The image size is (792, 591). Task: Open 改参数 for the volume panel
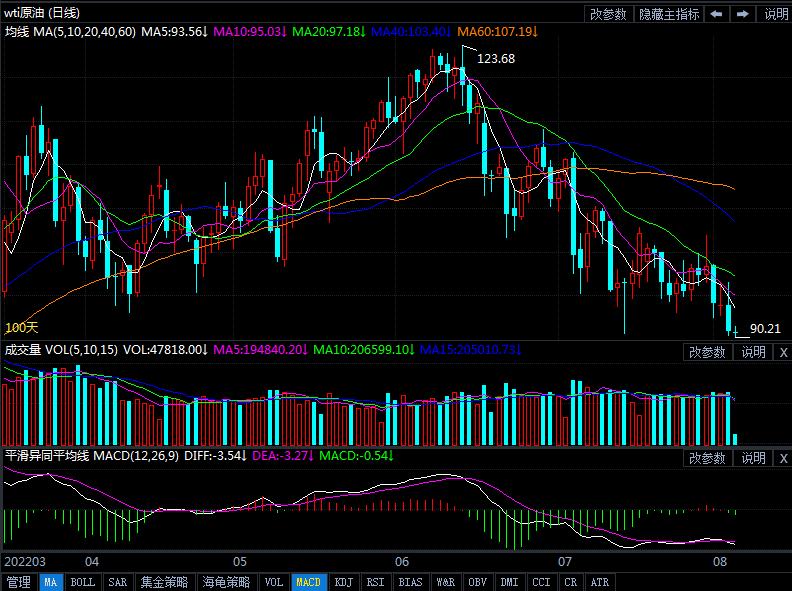(707, 352)
